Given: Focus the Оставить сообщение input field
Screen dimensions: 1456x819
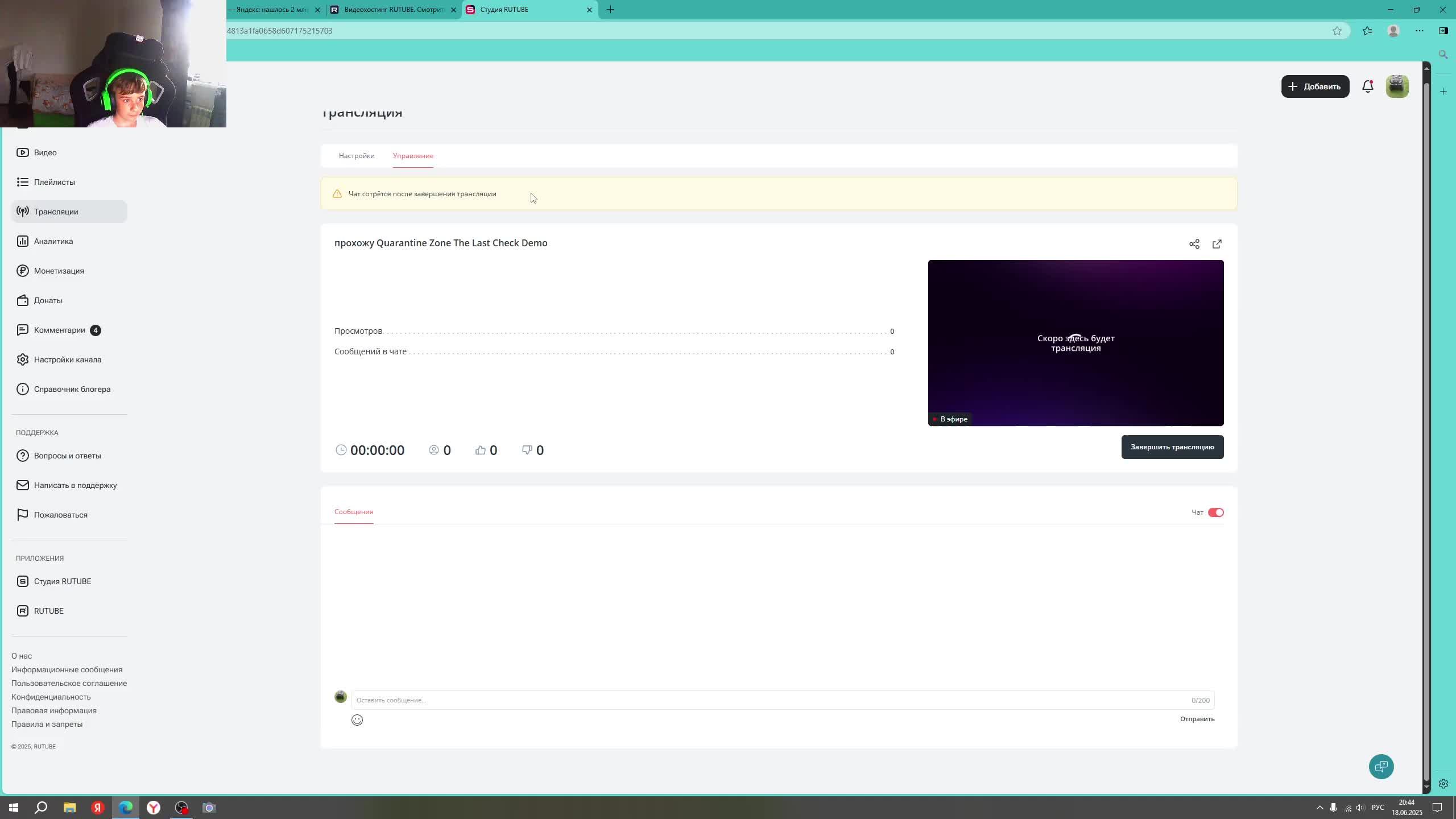Looking at the screenshot, I should 783,700.
